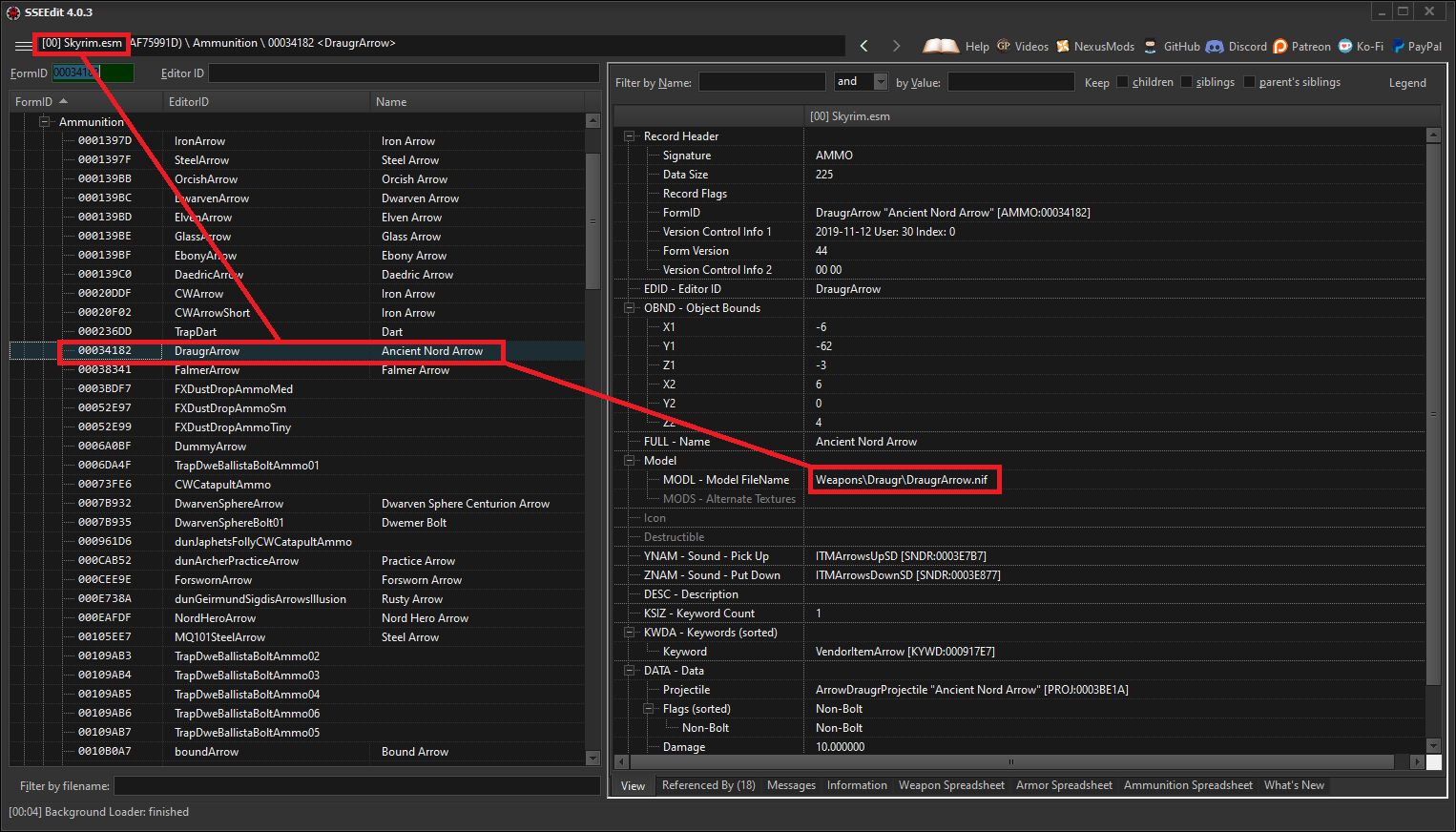Open the Weapon Spreadsheet tab
The image size is (1456, 832).
pos(951,785)
